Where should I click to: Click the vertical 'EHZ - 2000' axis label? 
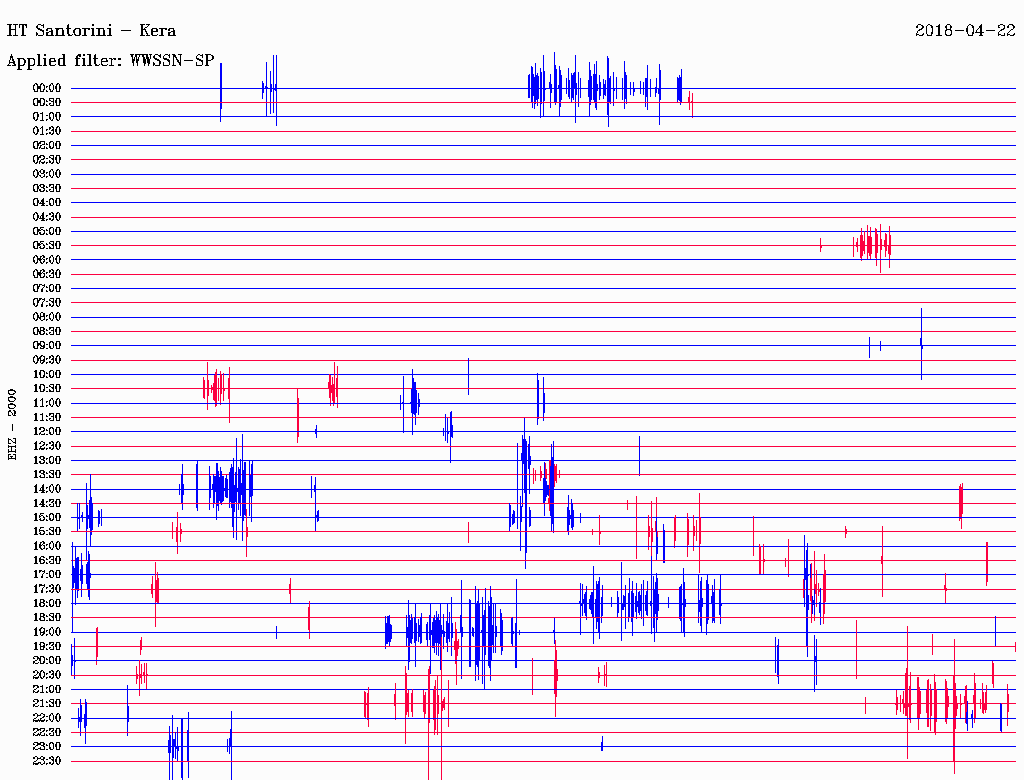click(x=13, y=424)
